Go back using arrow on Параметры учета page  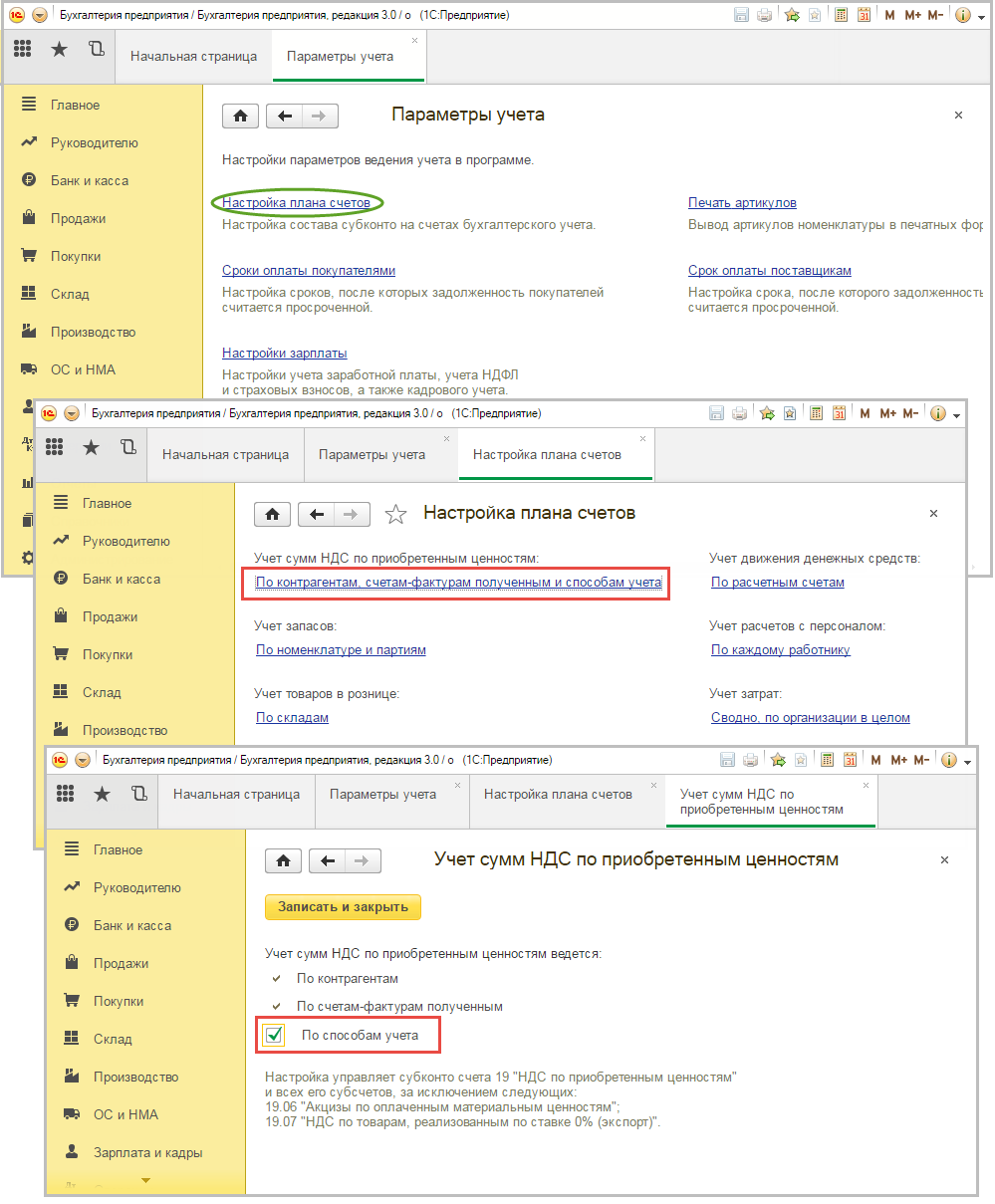click(285, 116)
